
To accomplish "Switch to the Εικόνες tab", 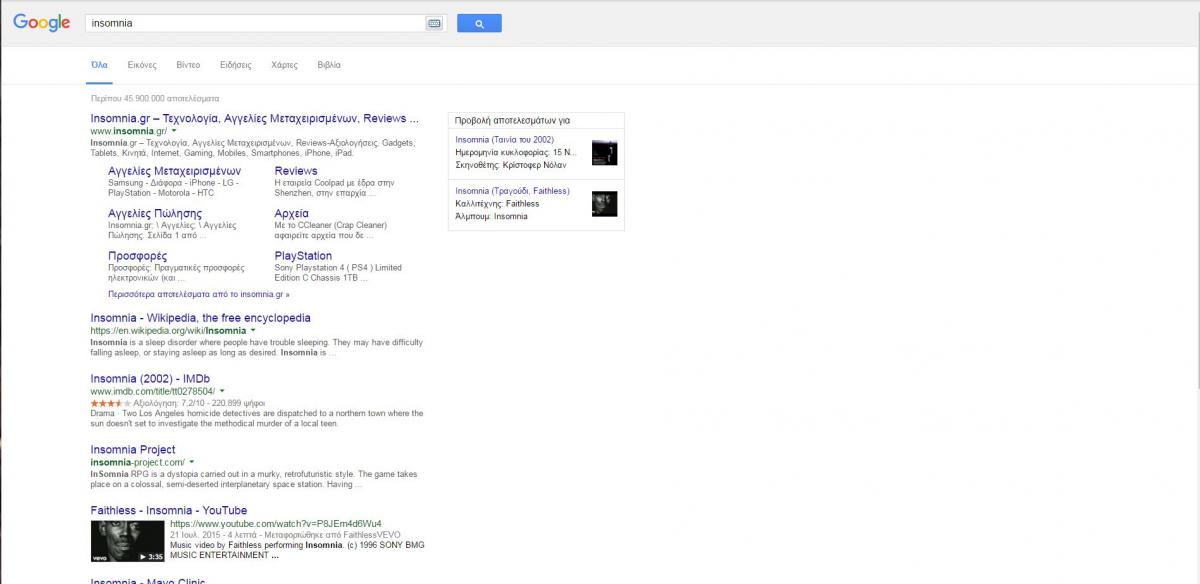I will click(x=142, y=65).
